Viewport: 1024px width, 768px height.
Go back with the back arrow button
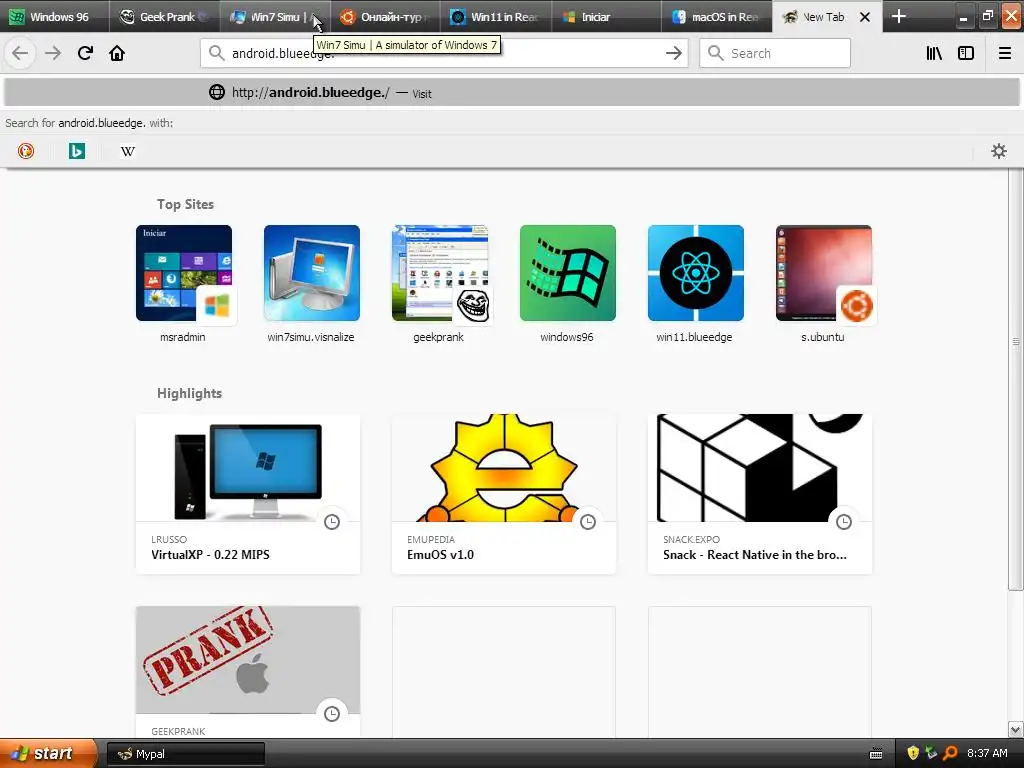(x=20, y=53)
